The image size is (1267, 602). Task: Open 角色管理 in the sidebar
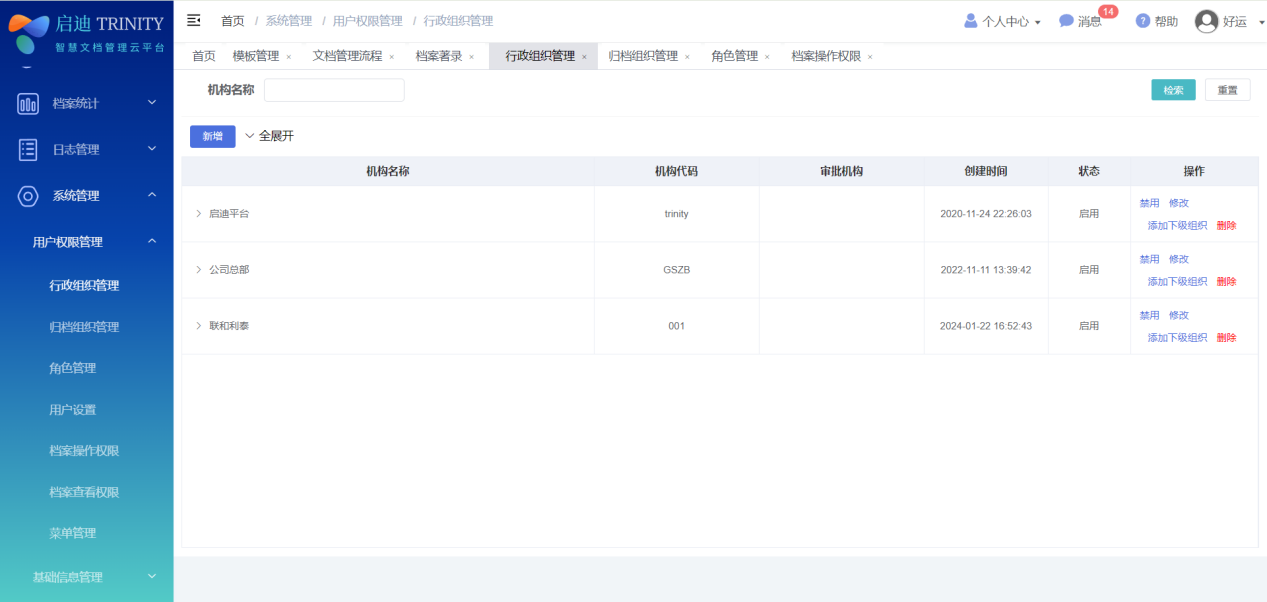73,368
